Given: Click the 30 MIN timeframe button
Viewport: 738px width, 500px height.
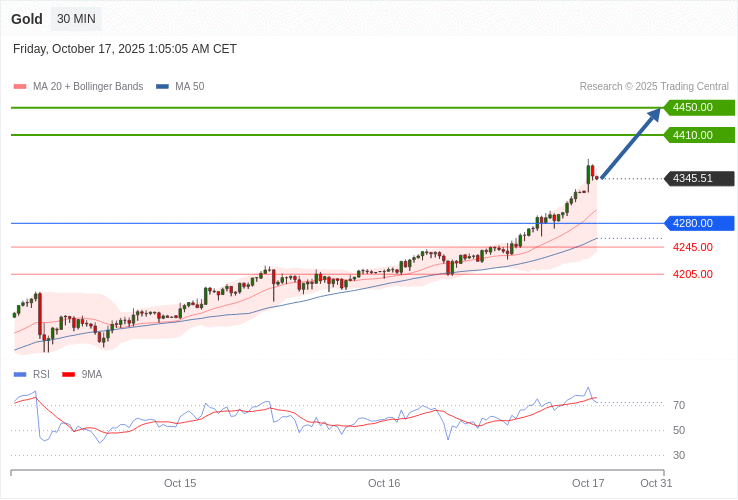Looking at the screenshot, I should 76,19.
